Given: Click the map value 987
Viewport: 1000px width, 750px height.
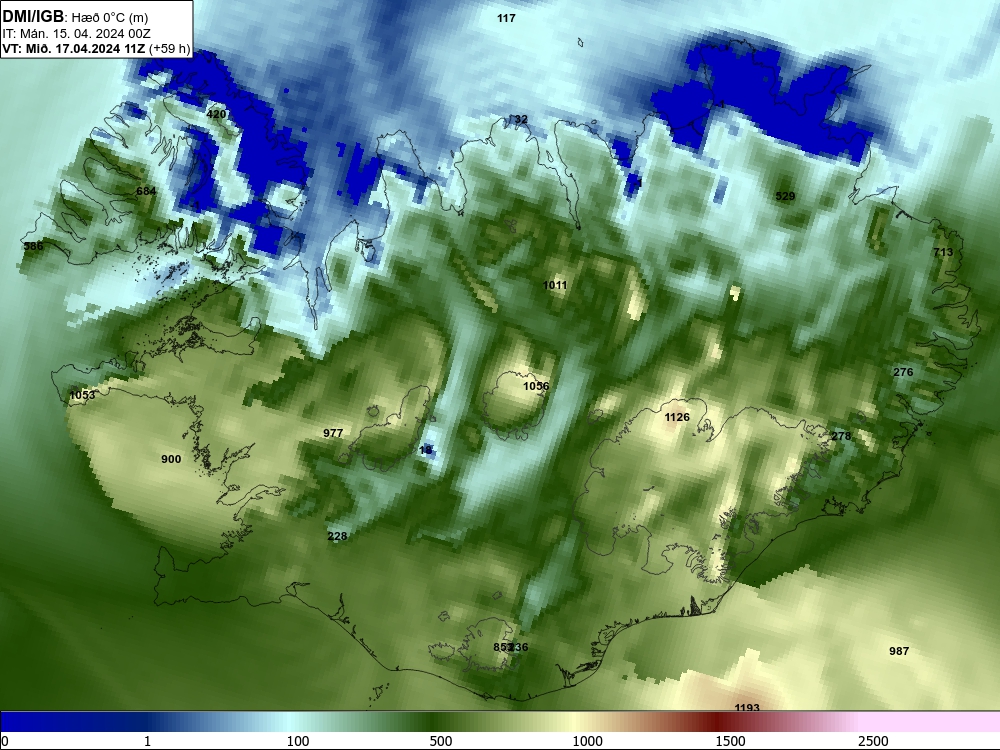Looking at the screenshot, I should pyautogui.click(x=899, y=651).
